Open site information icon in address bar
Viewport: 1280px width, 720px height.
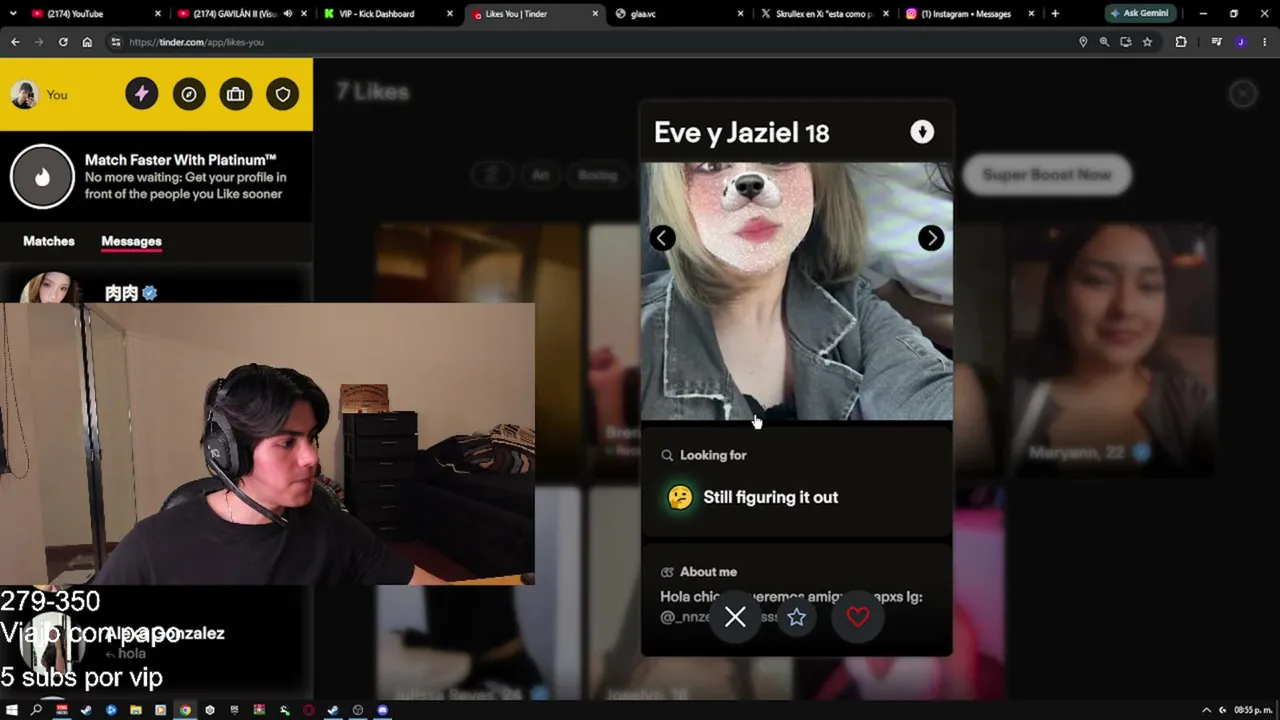116,42
